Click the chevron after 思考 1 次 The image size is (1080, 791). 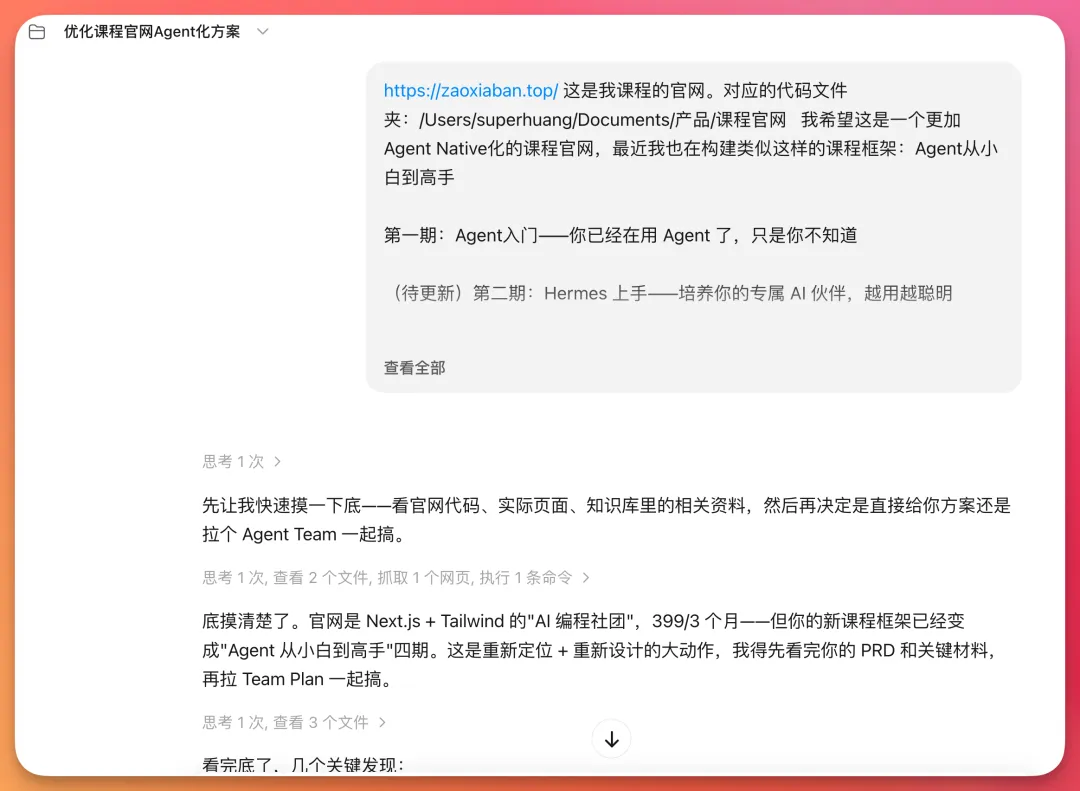coord(278,462)
